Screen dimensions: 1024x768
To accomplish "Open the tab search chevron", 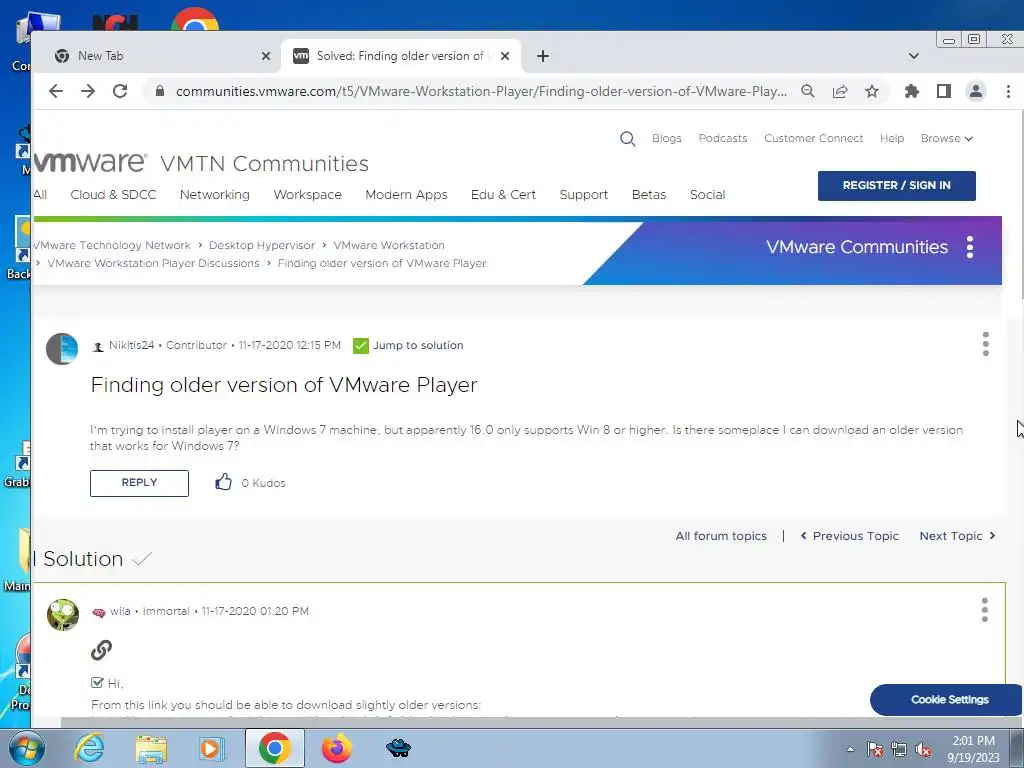I will (914, 56).
